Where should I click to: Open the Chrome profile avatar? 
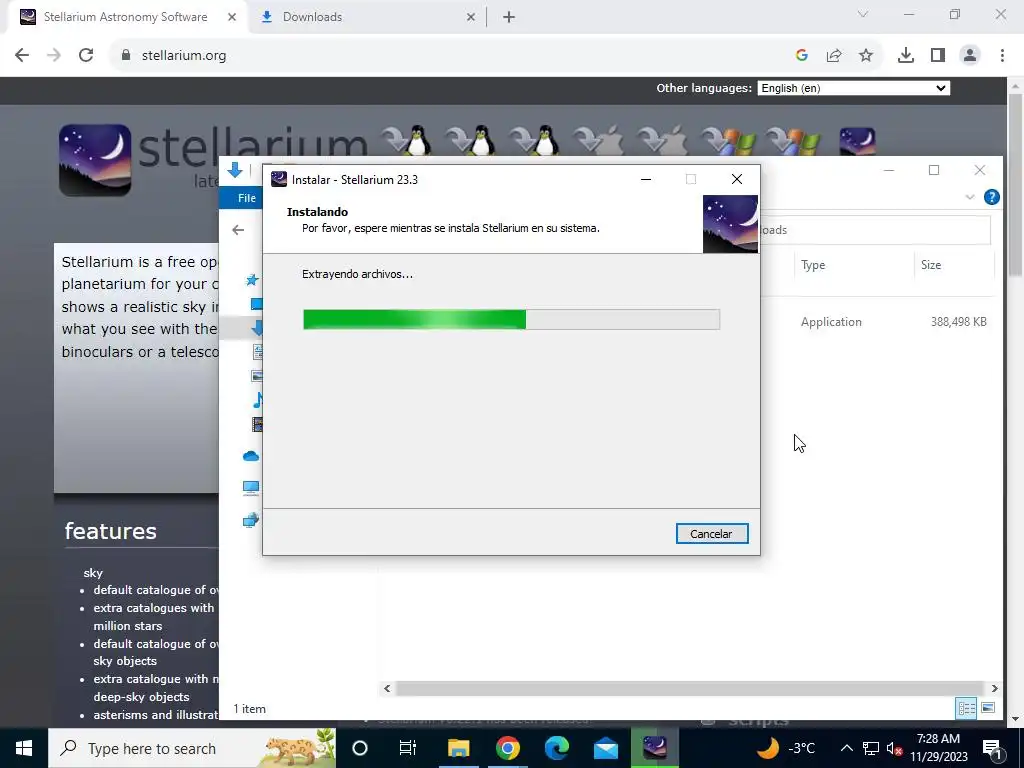[x=970, y=56]
